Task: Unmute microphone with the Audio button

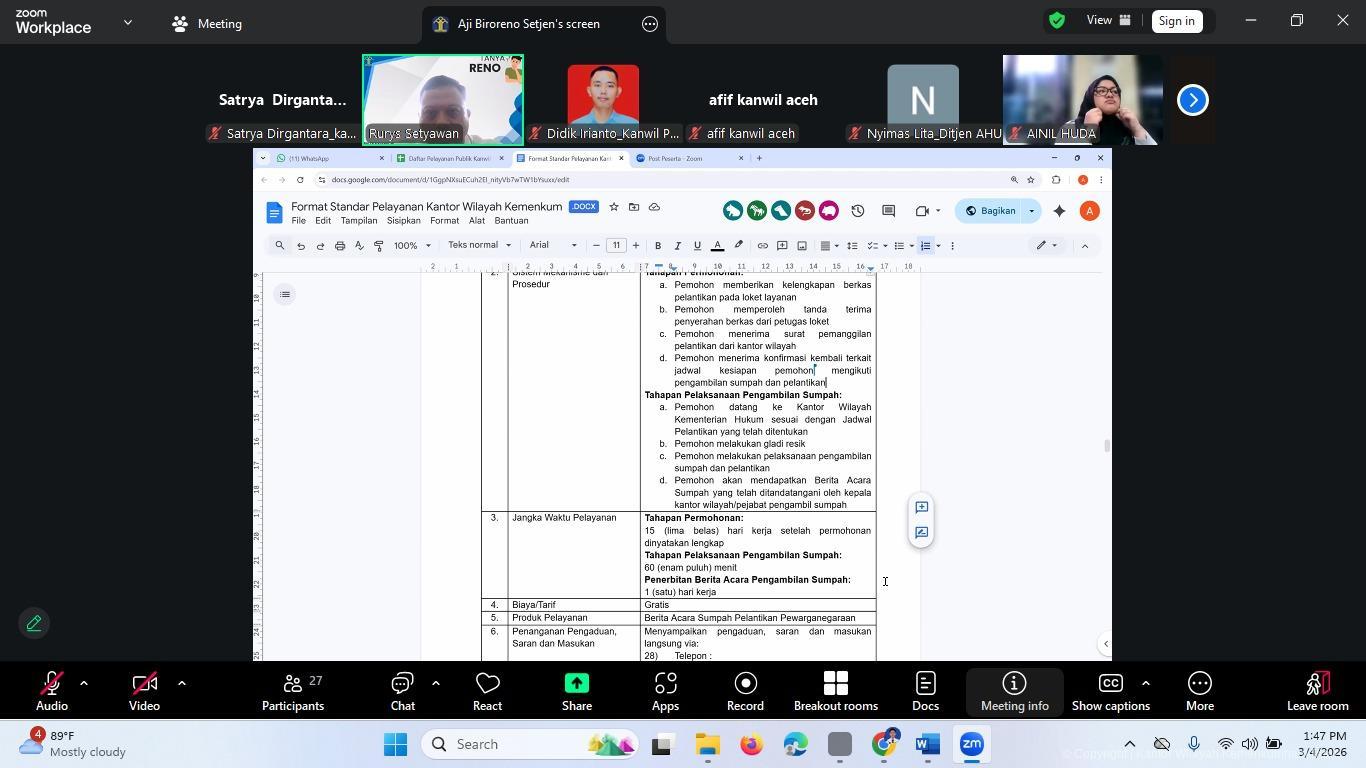Action: (52, 691)
